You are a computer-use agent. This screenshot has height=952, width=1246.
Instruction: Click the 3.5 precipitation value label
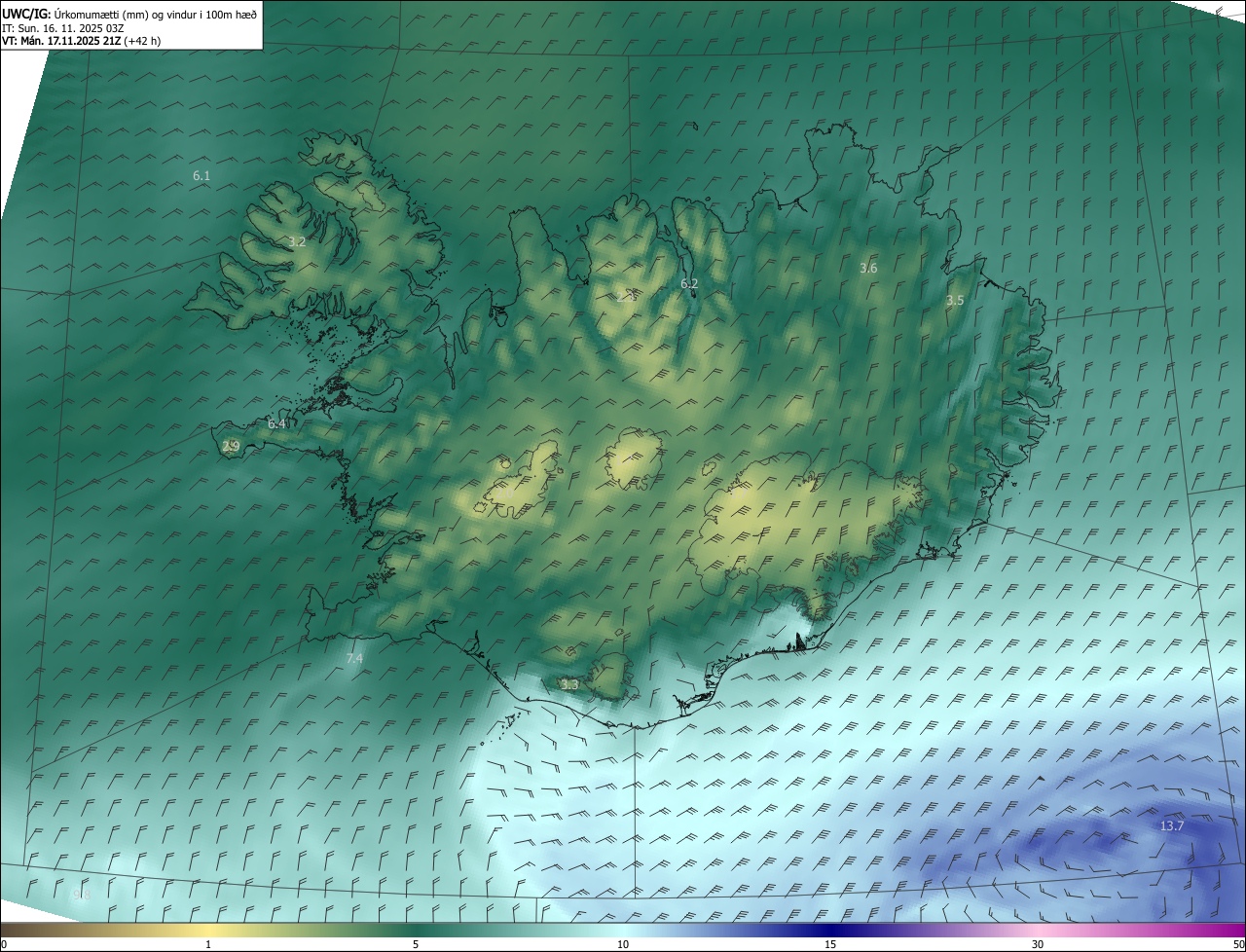point(955,301)
